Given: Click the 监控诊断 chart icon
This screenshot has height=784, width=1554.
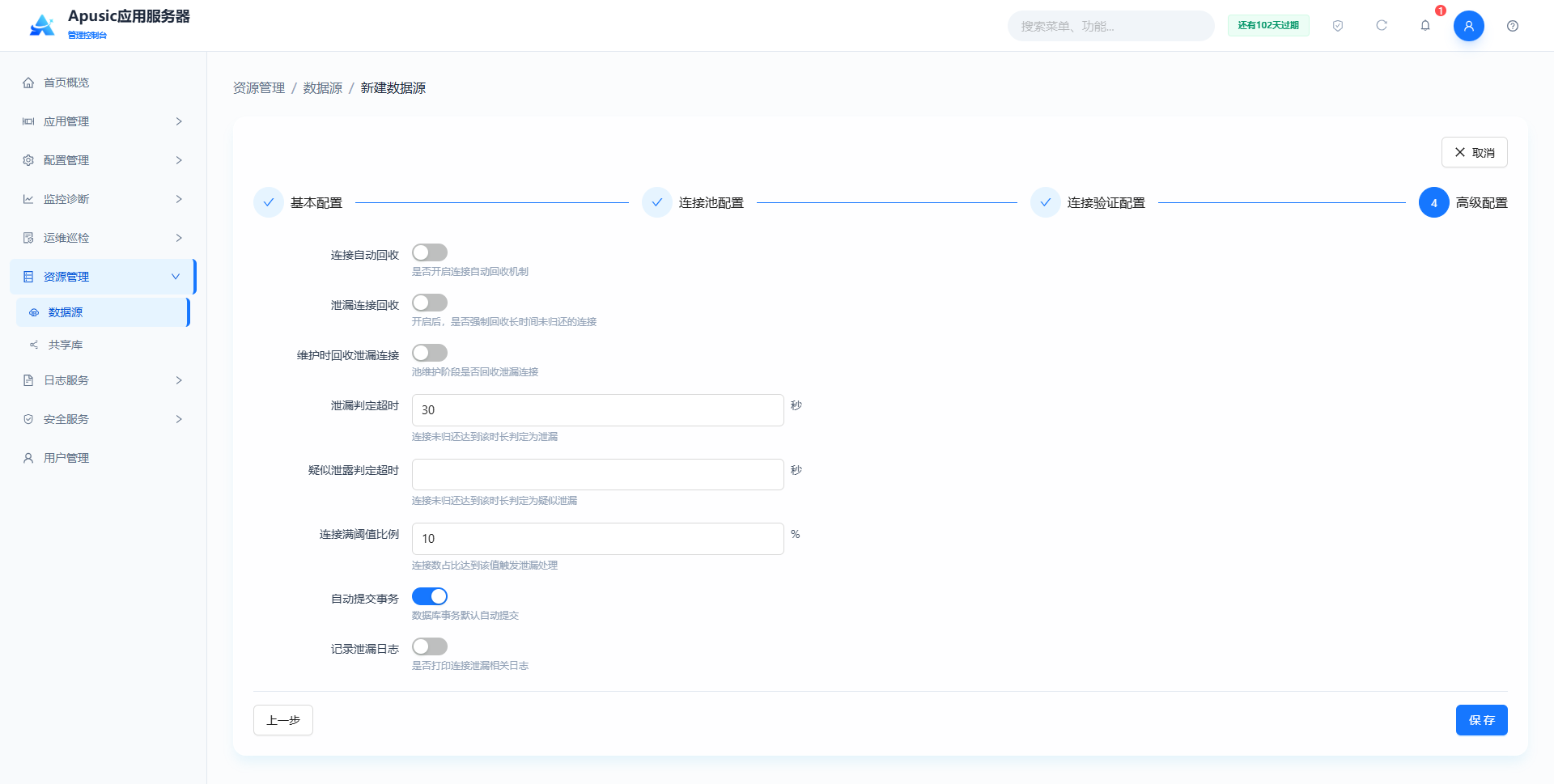Looking at the screenshot, I should pyautogui.click(x=28, y=199).
